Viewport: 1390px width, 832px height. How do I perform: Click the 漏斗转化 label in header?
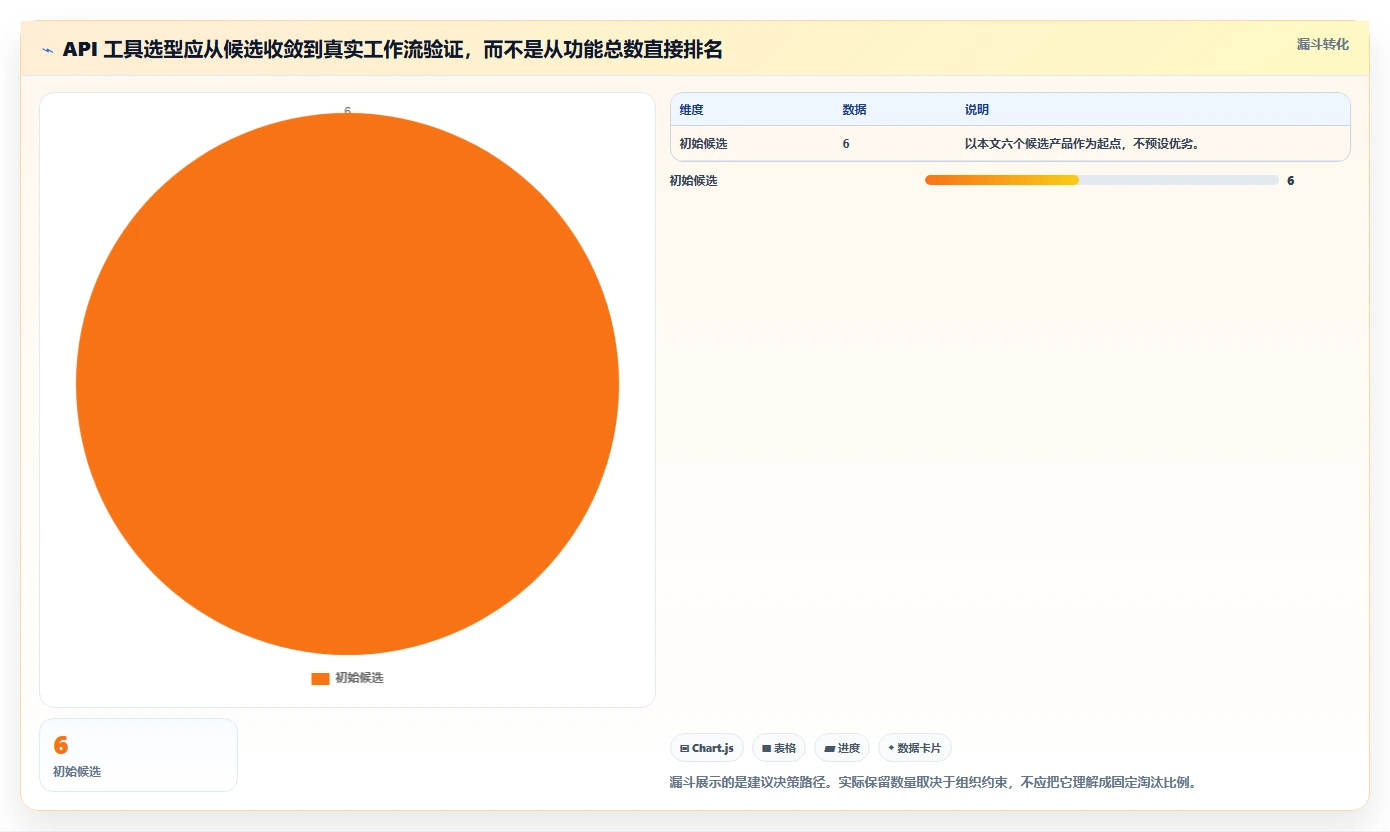pyautogui.click(x=1323, y=44)
